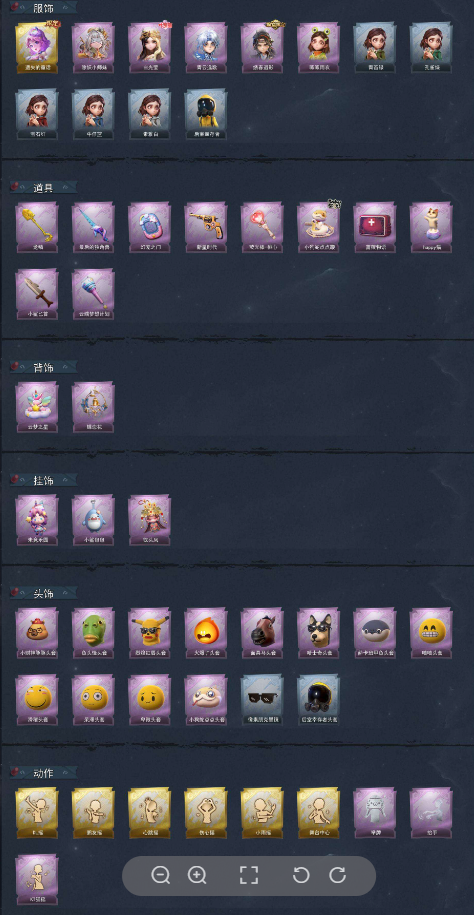The height and width of the screenshot is (915, 474).
Task: Select the horse head mask headgear
Action: click(262, 633)
